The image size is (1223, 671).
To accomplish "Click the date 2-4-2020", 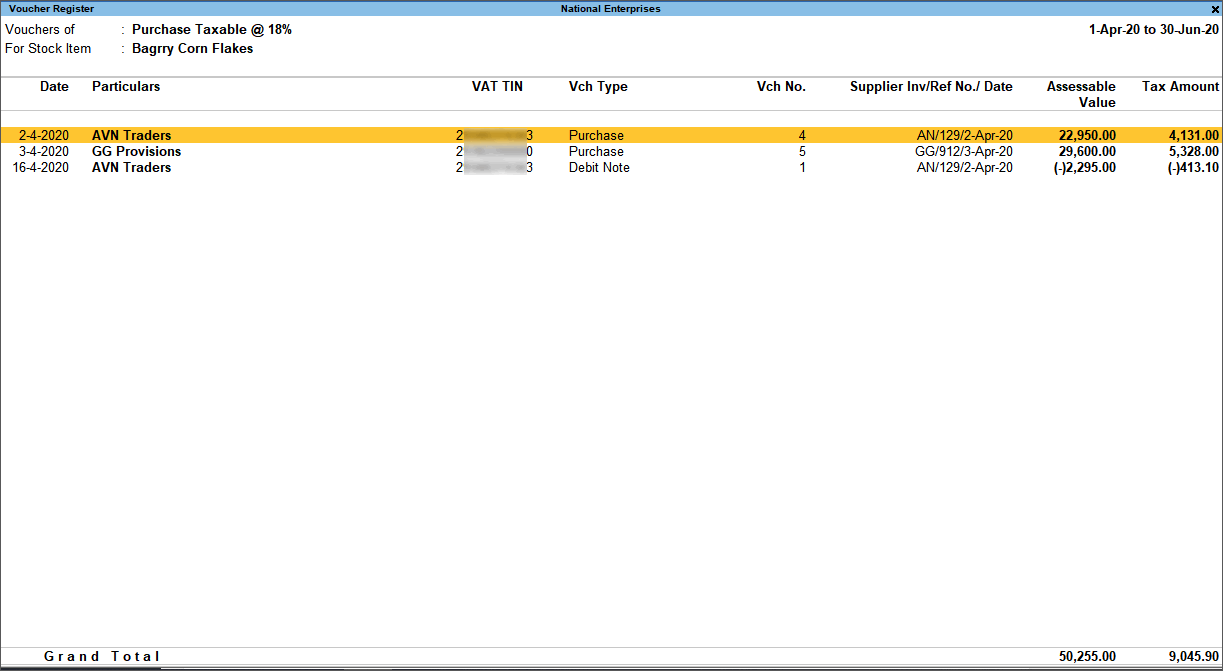I will (x=44, y=135).
